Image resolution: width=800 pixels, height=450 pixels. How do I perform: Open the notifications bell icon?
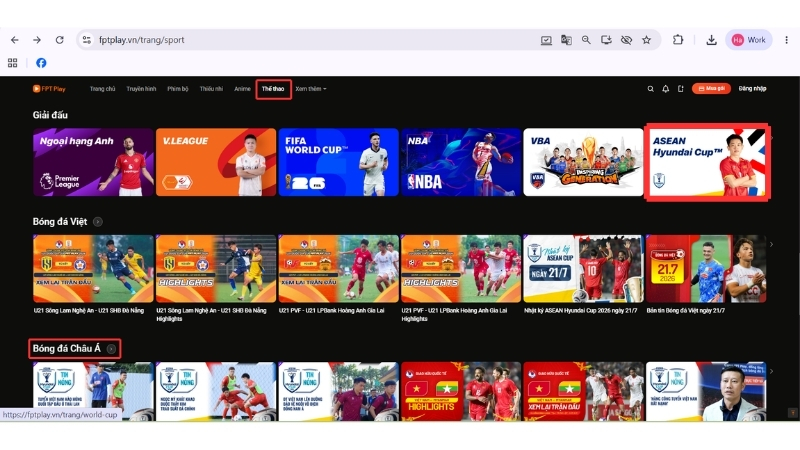coord(665,89)
